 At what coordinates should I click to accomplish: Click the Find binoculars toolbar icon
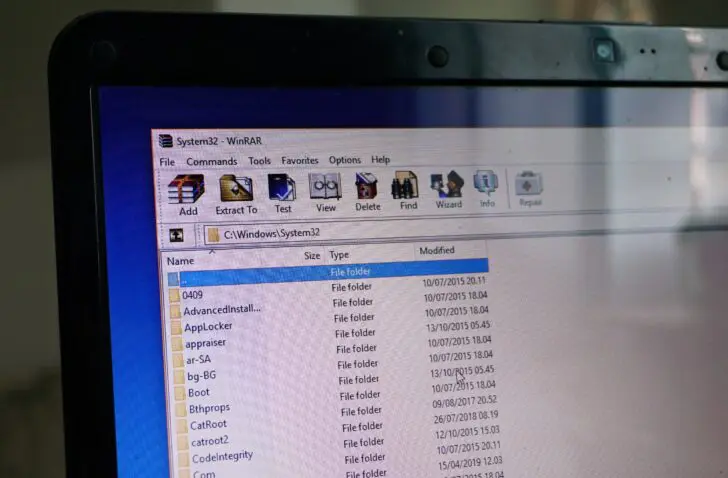405,185
